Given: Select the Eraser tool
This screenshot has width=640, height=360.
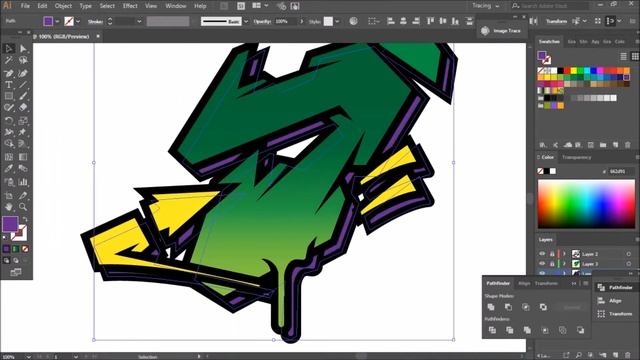Looking at the screenshot, I should [x=23, y=108].
